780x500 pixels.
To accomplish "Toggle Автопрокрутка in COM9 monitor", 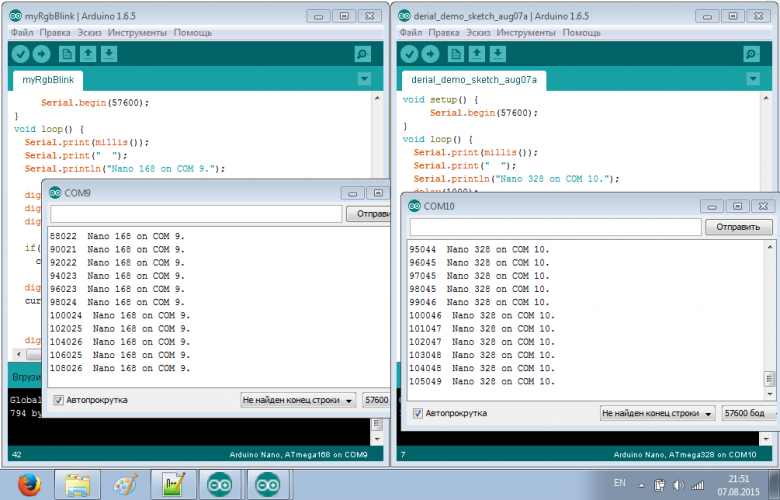I will click(59, 400).
